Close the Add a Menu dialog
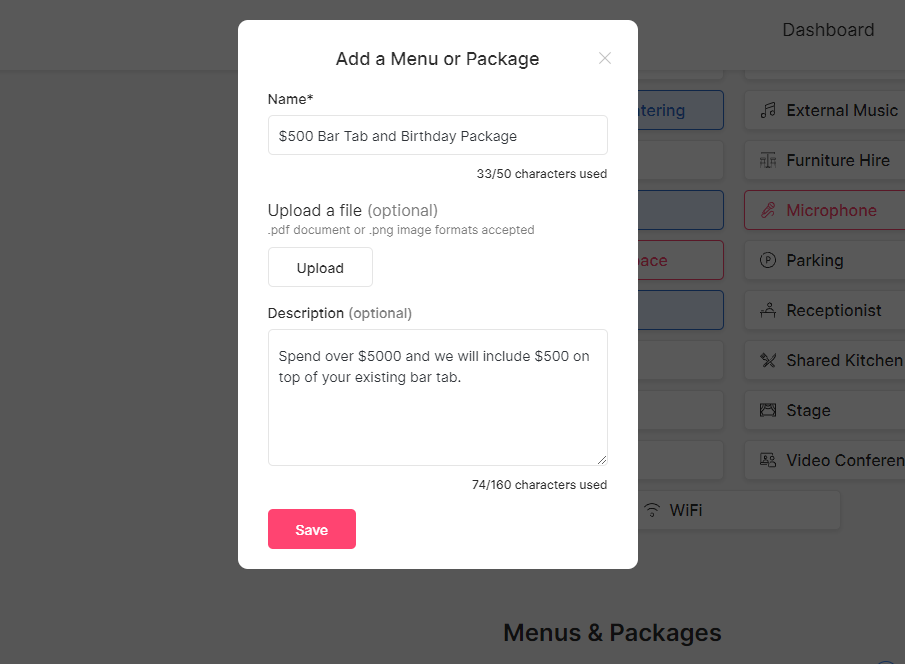905x664 pixels. click(605, 58)
